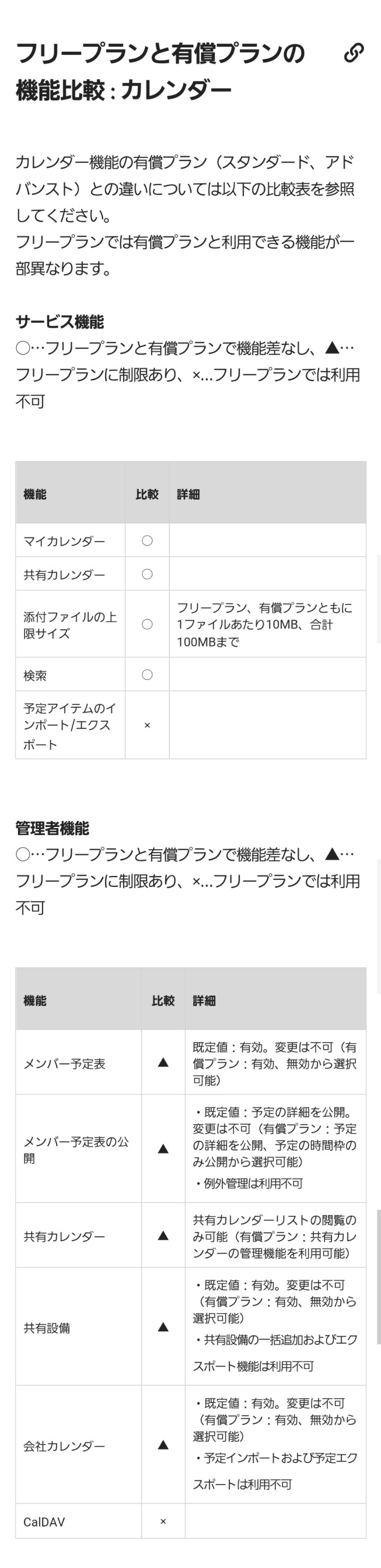Screen dimensions: 381x1568
Task: Click the circle symbol in マイカレンダー row
Action: (146, 541)
